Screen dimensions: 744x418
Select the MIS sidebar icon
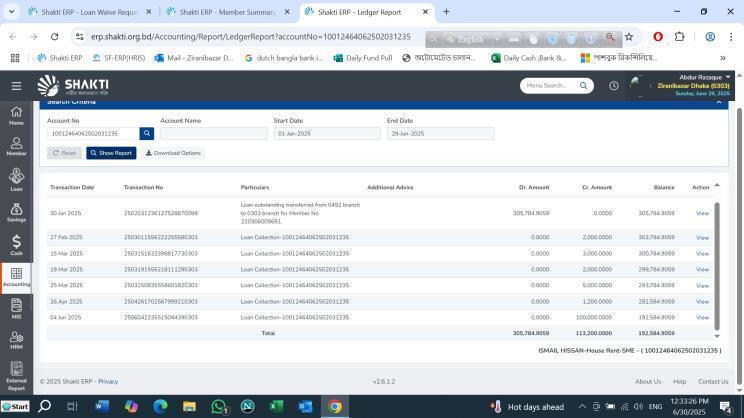pyautogui.click(x=16, y=309)
